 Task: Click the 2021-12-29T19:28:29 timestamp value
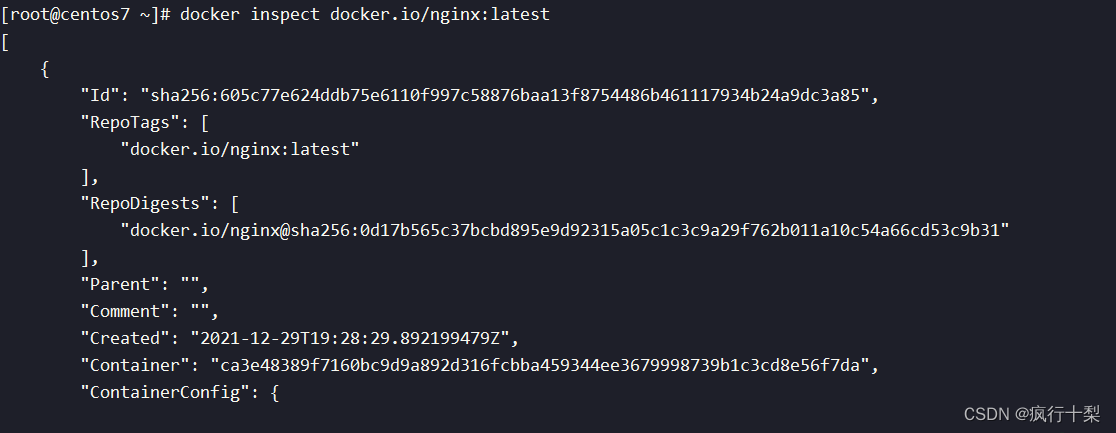349,338
